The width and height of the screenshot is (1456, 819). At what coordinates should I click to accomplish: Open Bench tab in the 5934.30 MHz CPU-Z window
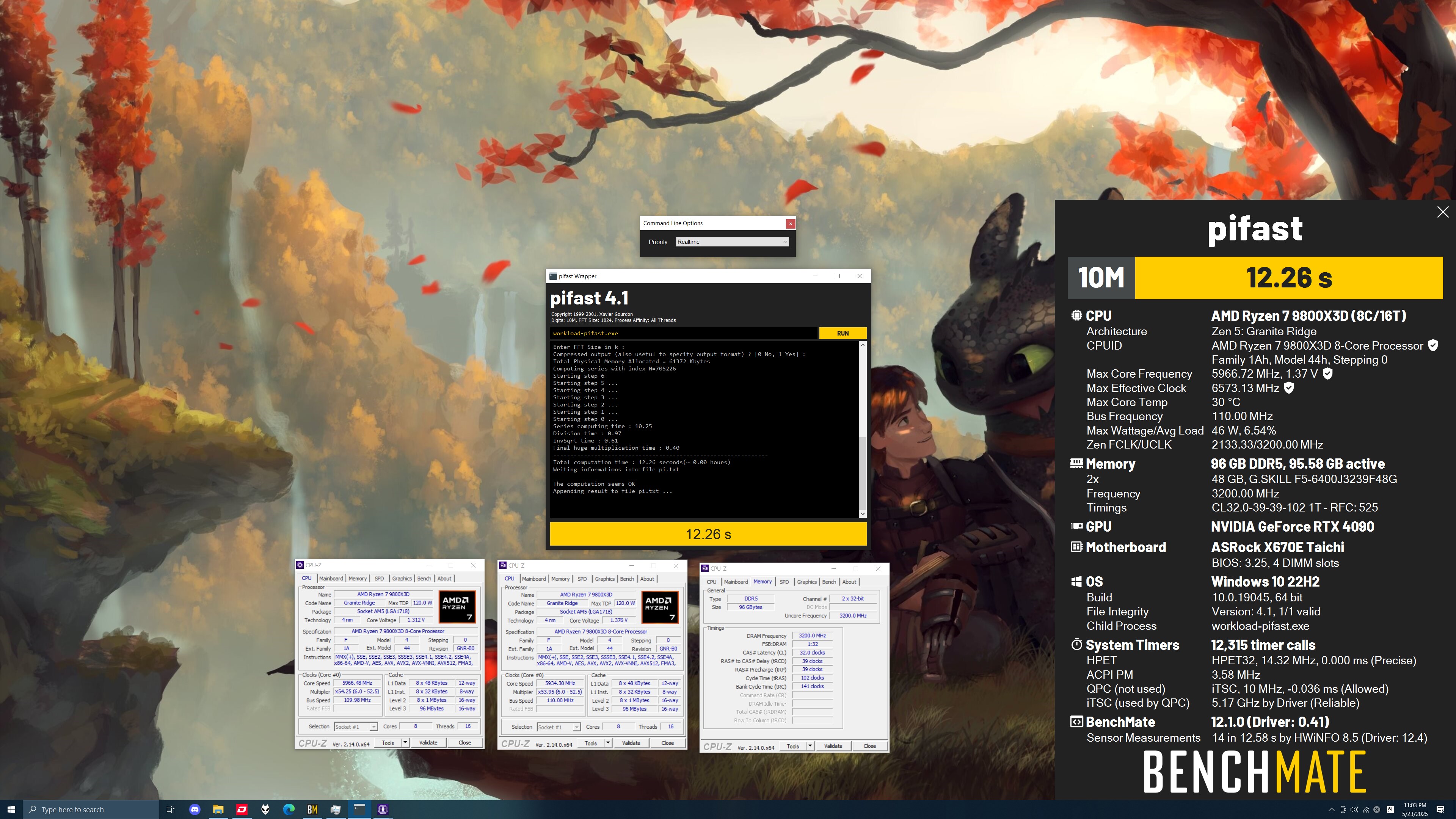(x=627, y=579)
